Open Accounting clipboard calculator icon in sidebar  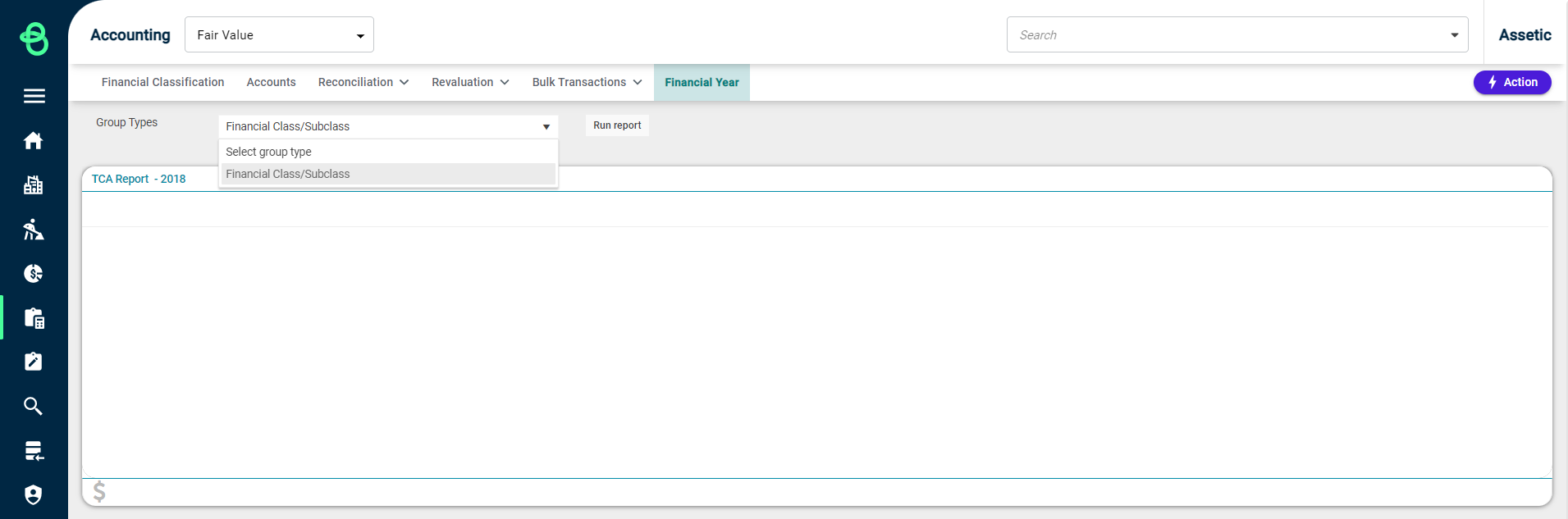(34, 318)
